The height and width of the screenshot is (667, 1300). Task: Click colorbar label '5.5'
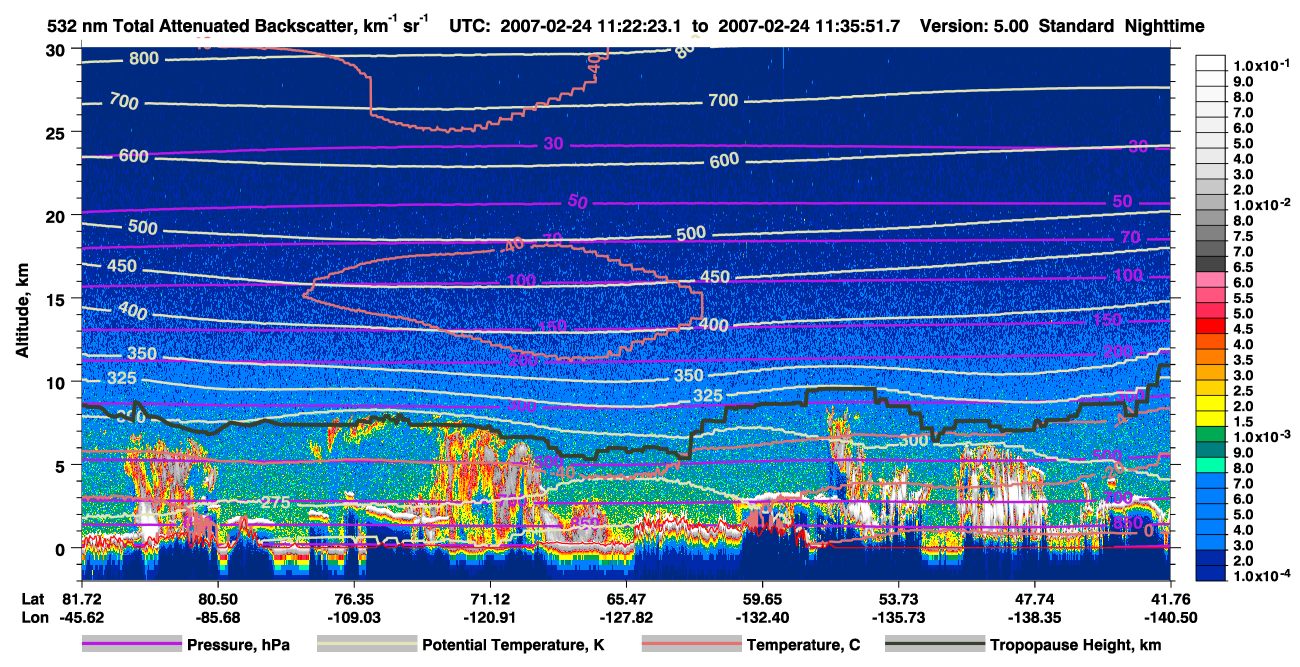pyautogui.click(x=1243, y=297)
